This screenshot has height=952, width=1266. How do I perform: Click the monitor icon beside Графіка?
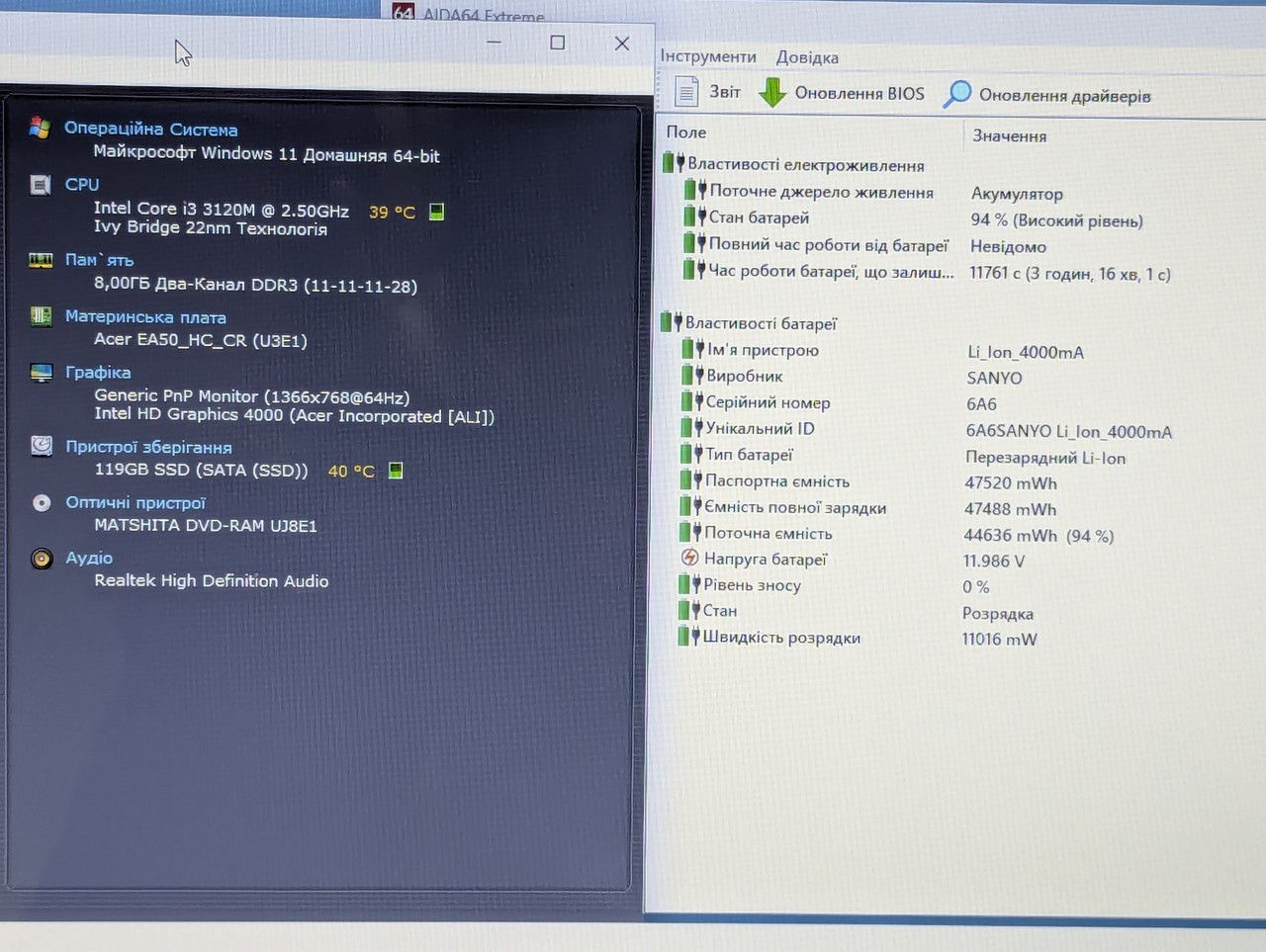coord(42,372)
